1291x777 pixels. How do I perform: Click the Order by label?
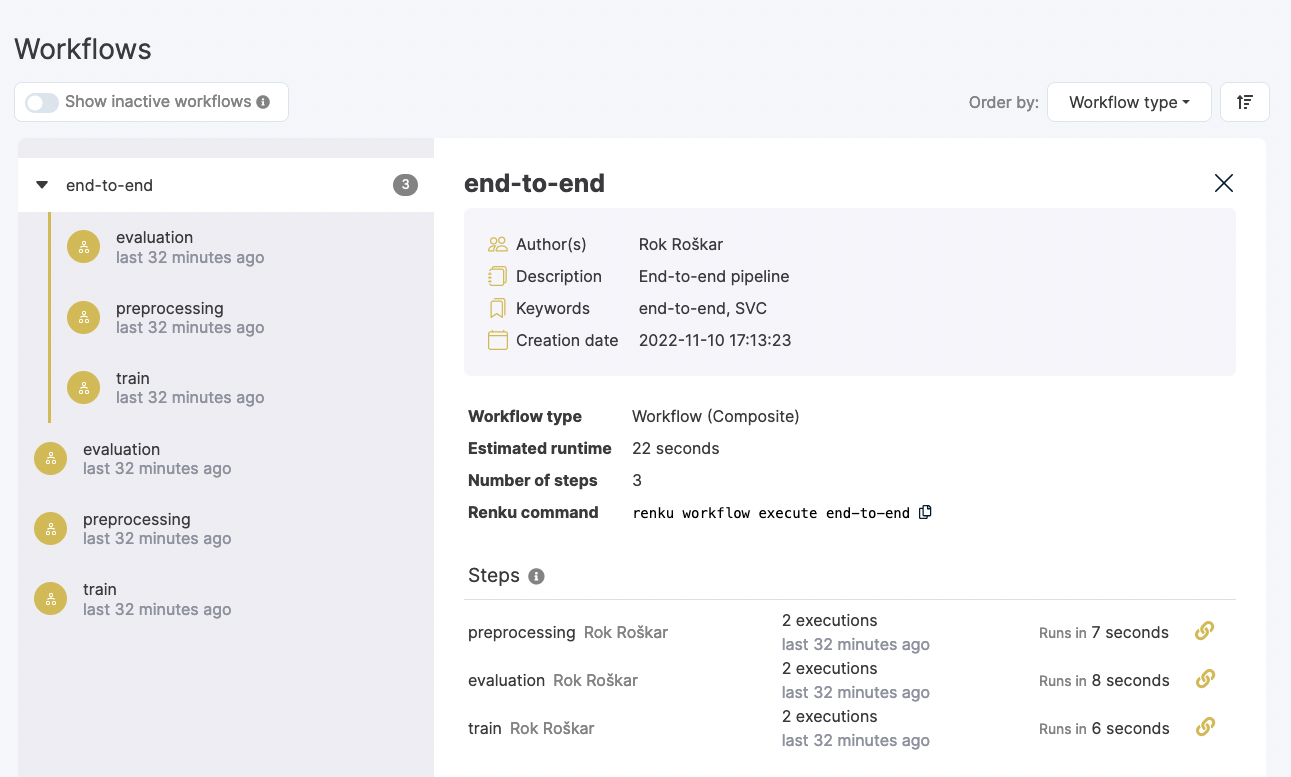pos(1004,102)
